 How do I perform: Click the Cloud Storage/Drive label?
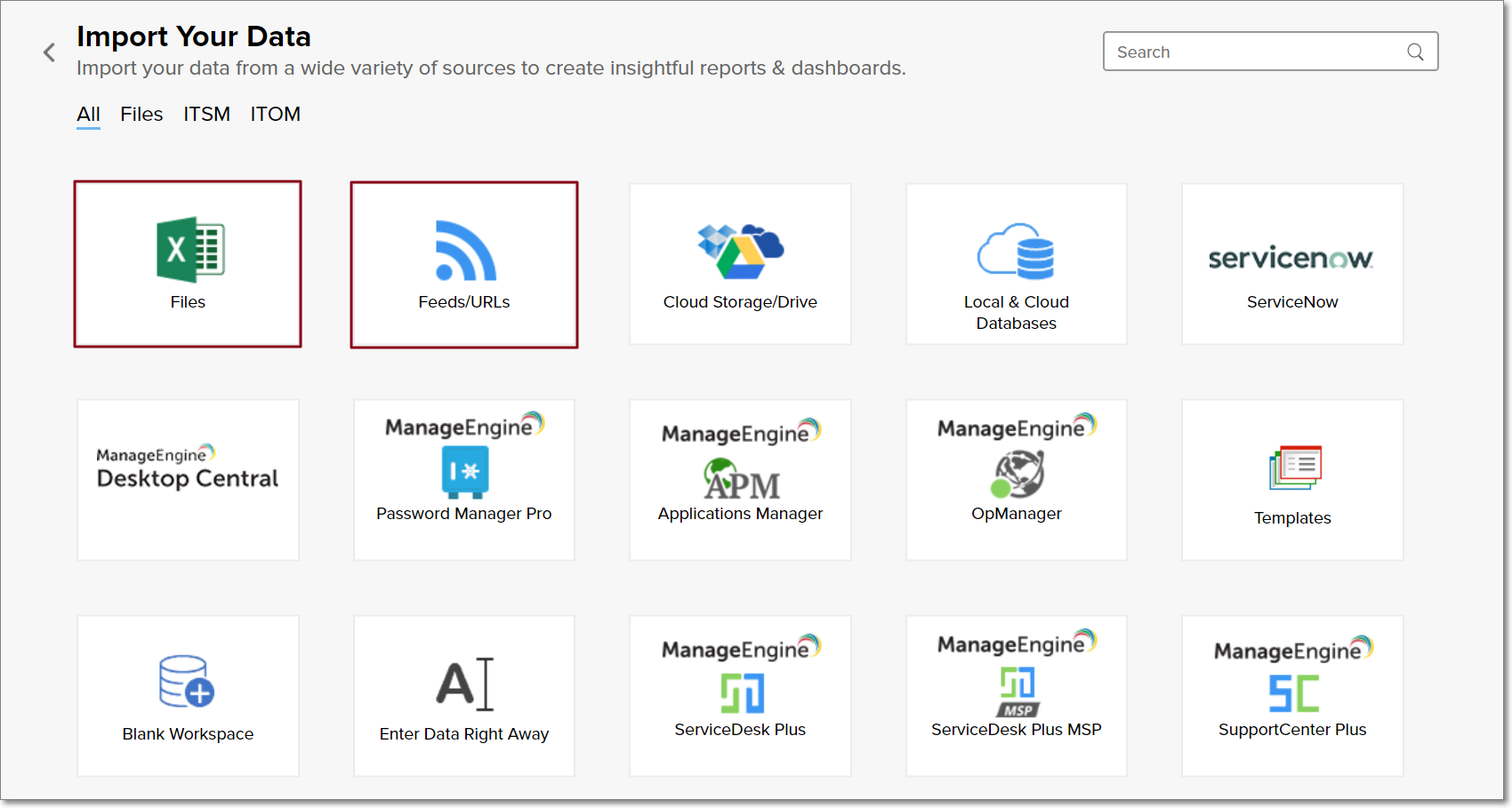point(740,302)
